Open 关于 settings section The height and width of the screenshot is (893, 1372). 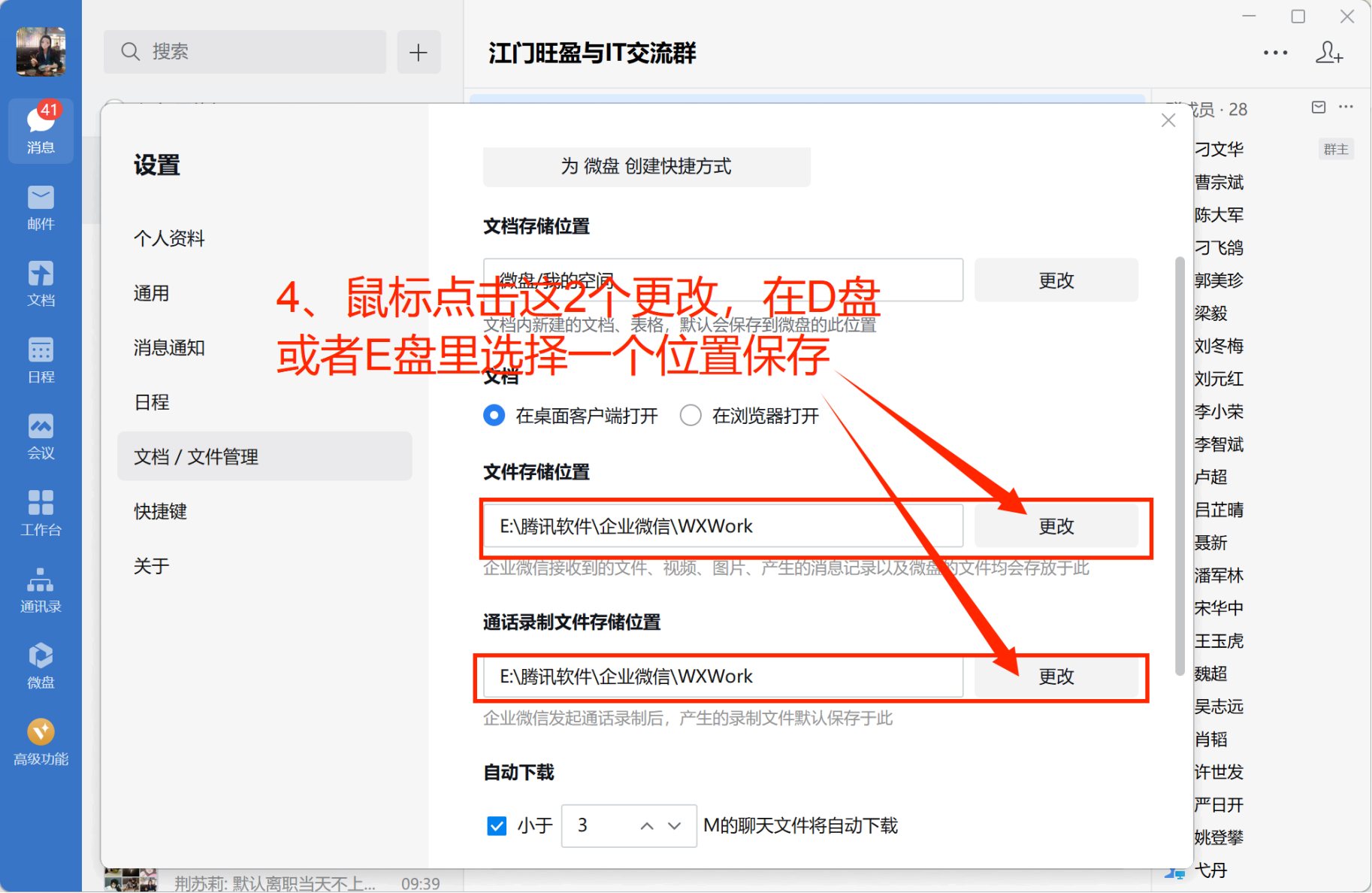coord(264,566)
